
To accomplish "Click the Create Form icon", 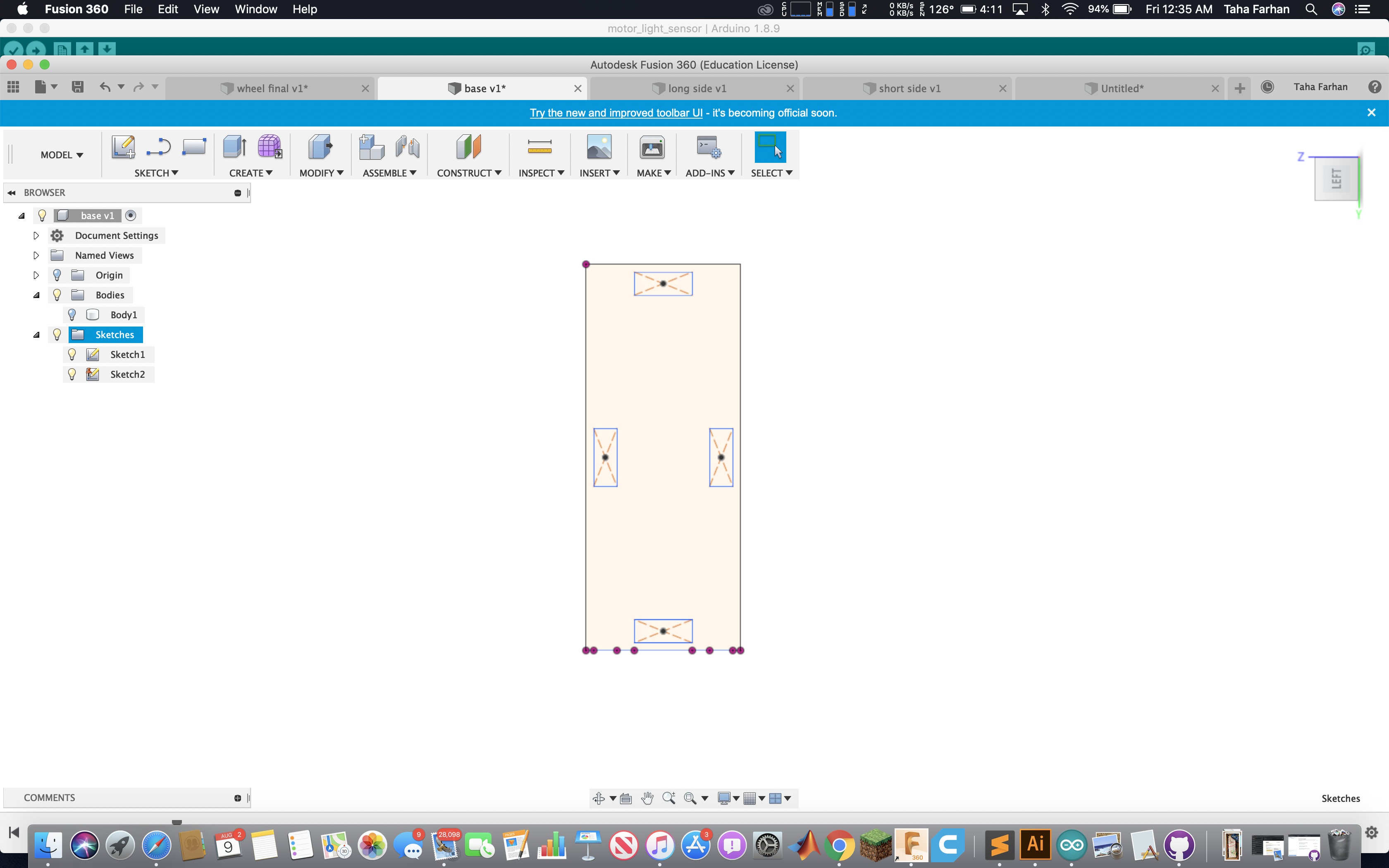I will (270, 147).
